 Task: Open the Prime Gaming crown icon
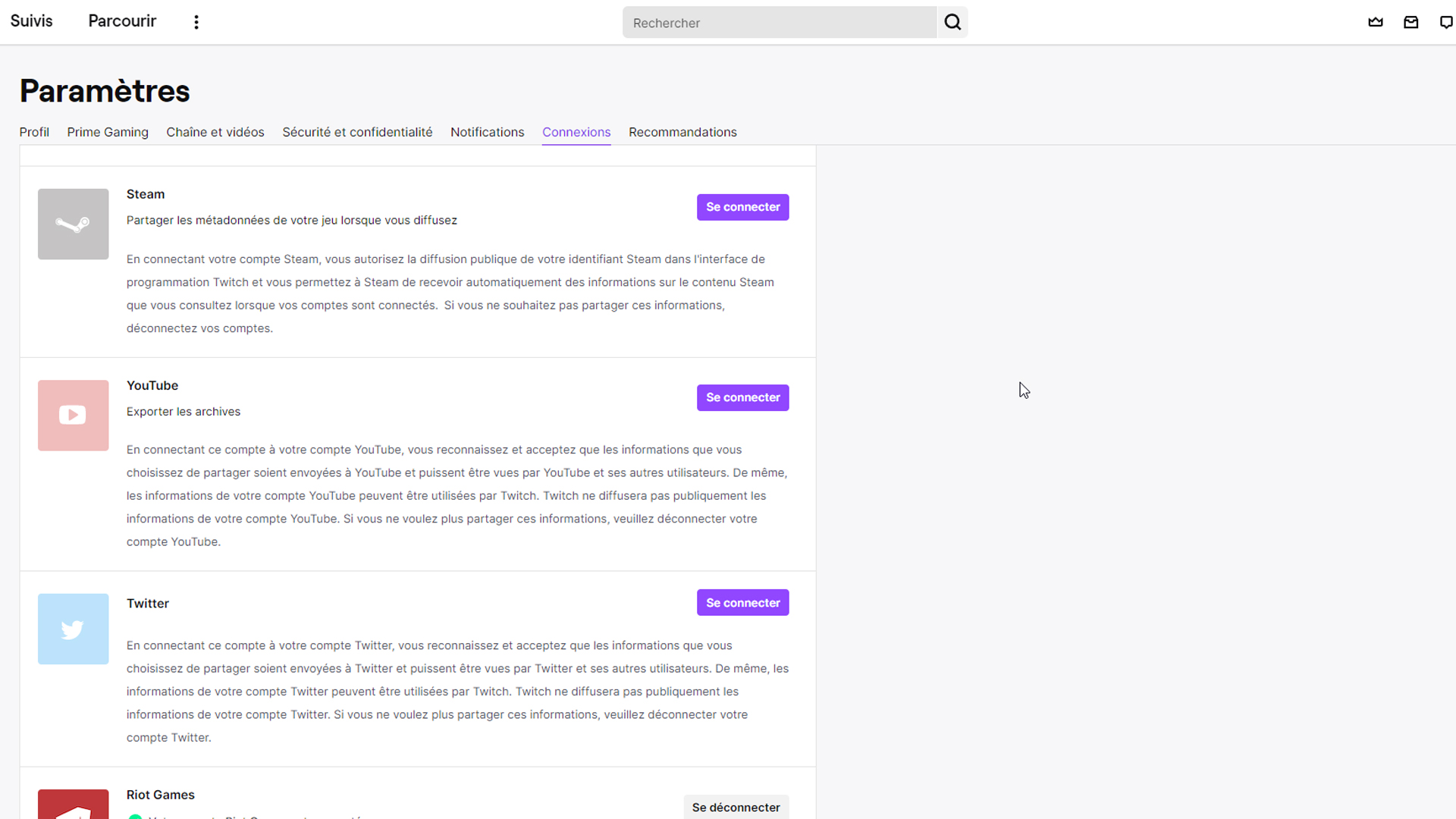coord(1375,22)
